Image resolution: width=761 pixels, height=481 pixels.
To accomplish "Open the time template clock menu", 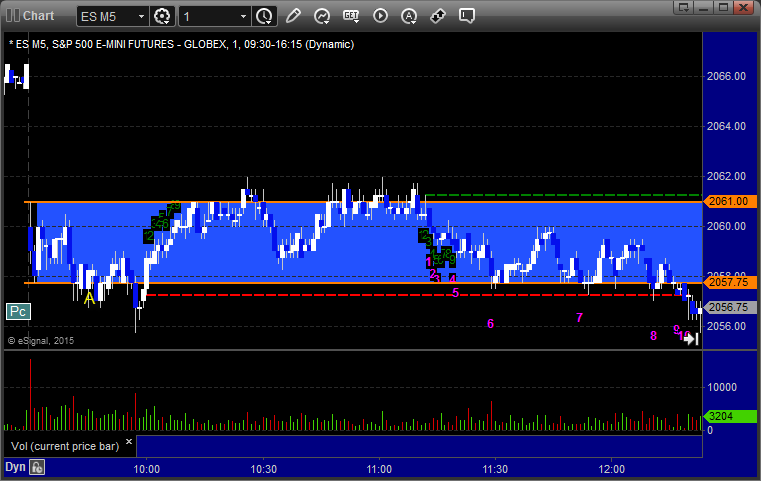I will [264, 16].
